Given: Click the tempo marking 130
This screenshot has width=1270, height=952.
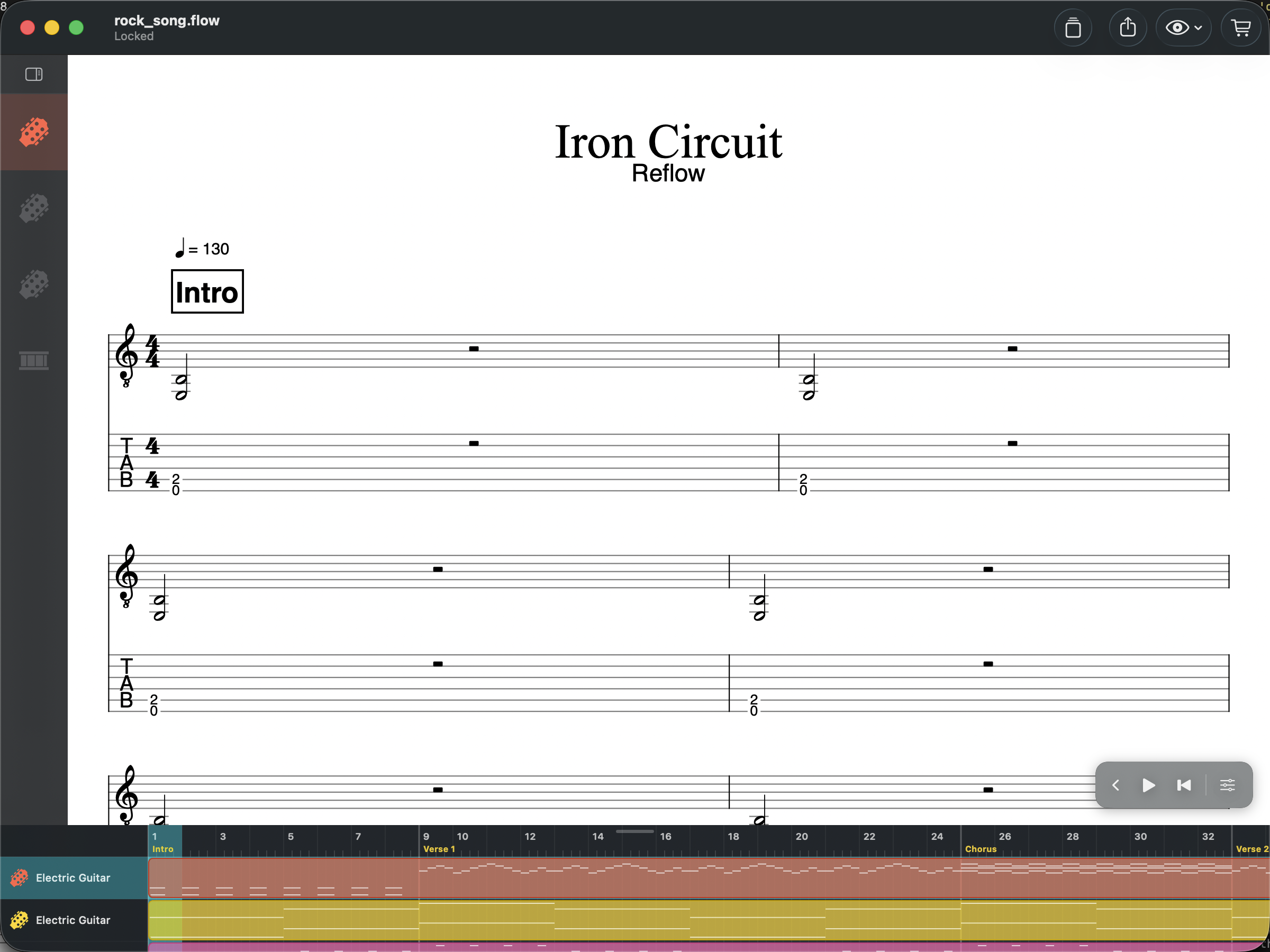Looking at the screenshot, I should tap(202, 249).
